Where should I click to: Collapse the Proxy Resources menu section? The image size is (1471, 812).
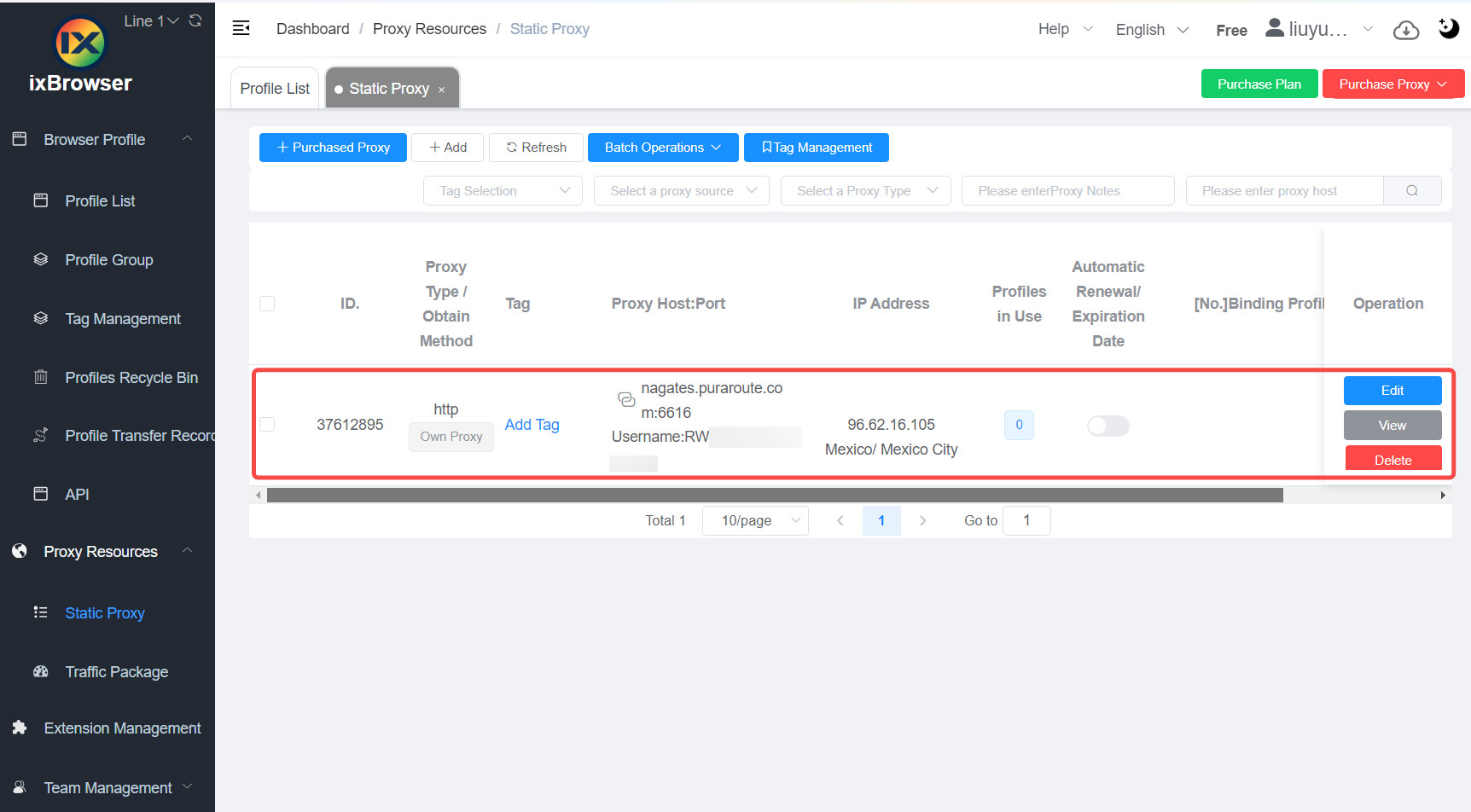click(187, 551)
